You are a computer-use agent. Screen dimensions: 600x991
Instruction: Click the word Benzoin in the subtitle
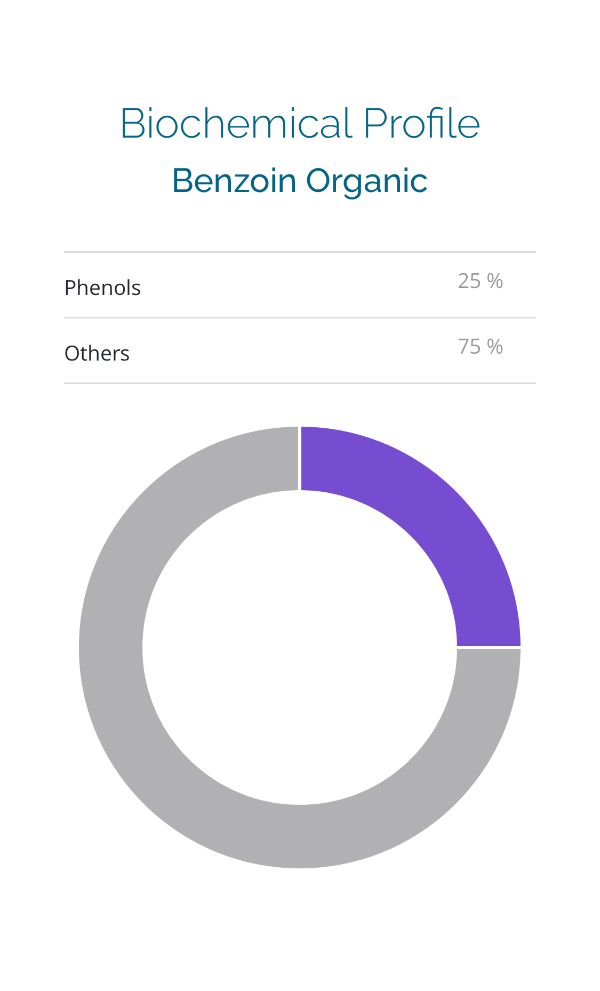click(235, 181)
